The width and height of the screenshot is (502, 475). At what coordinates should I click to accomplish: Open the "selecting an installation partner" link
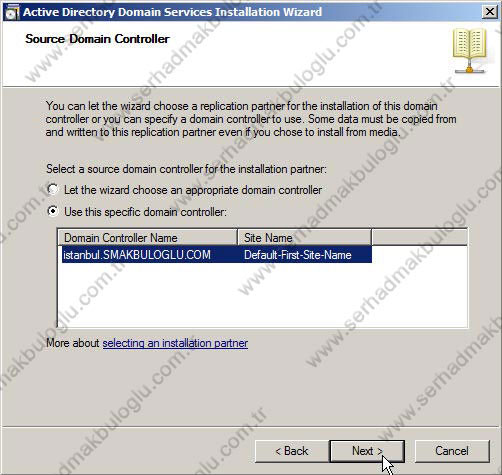click(x=175, y=343)
